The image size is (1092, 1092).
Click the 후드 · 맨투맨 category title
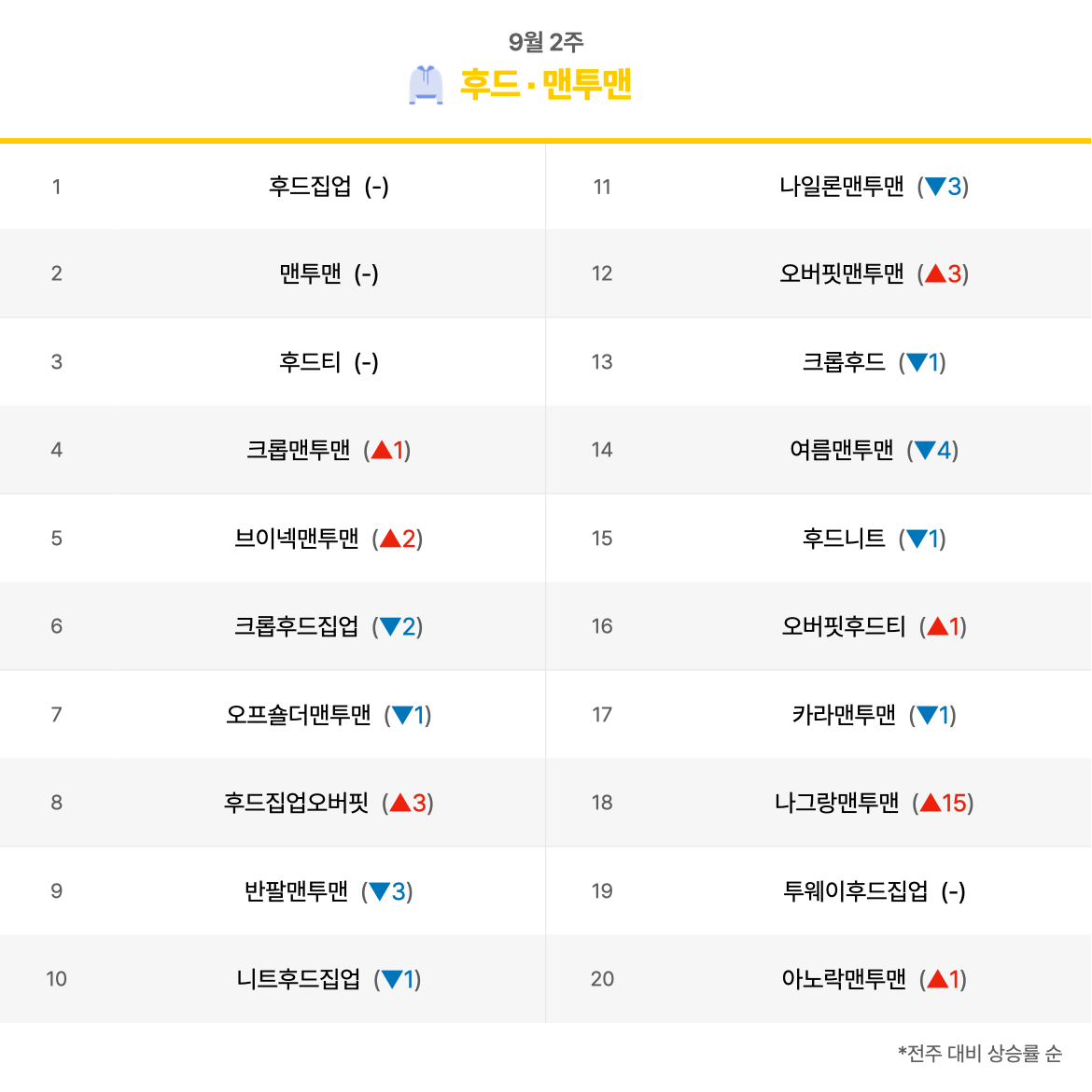pos(545,84)
